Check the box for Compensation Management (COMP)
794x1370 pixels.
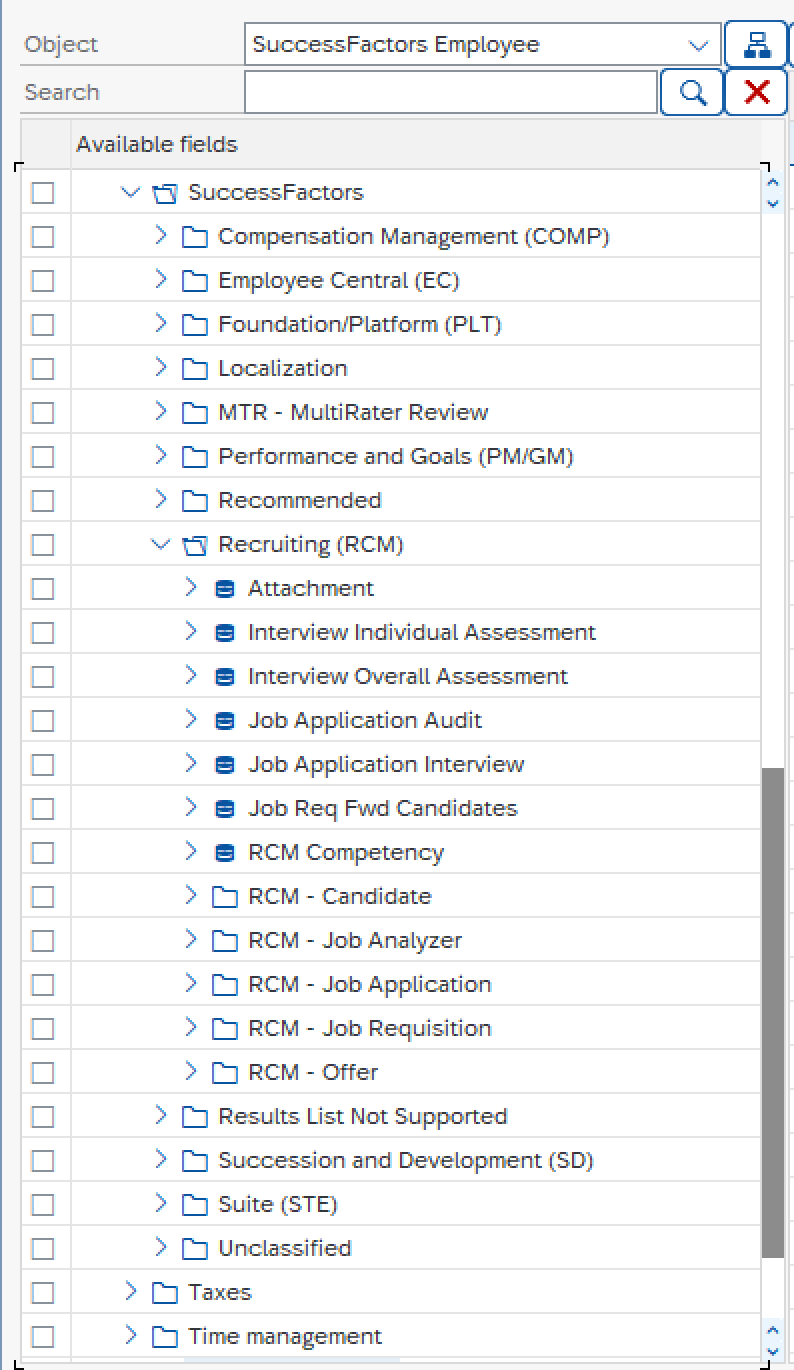point(42,237)
